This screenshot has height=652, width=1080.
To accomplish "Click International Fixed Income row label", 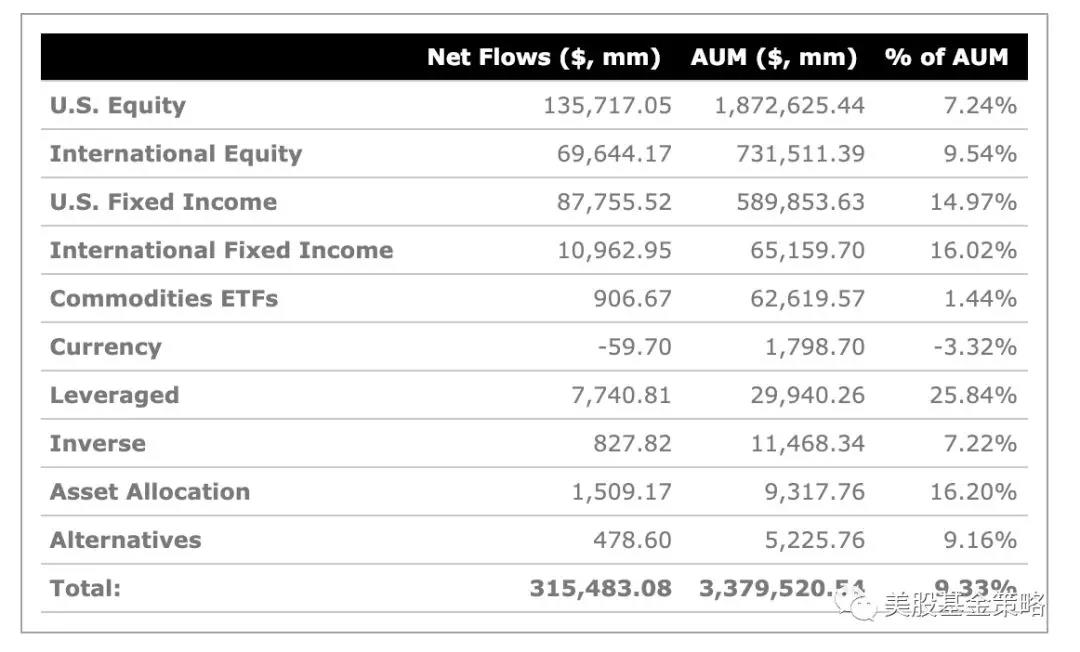I will pos(221,250).
